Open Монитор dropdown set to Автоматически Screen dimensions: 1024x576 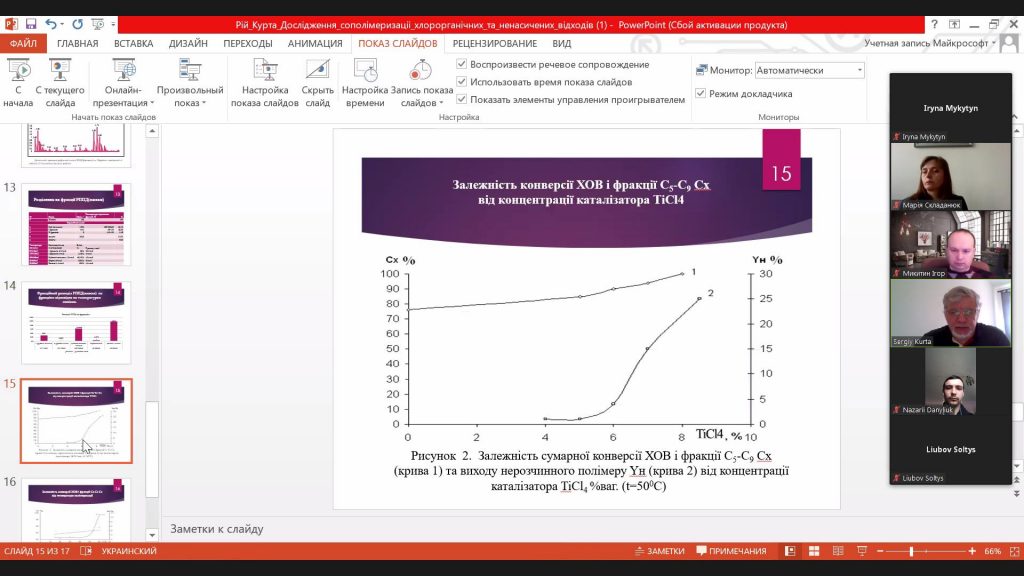(809, 70)
